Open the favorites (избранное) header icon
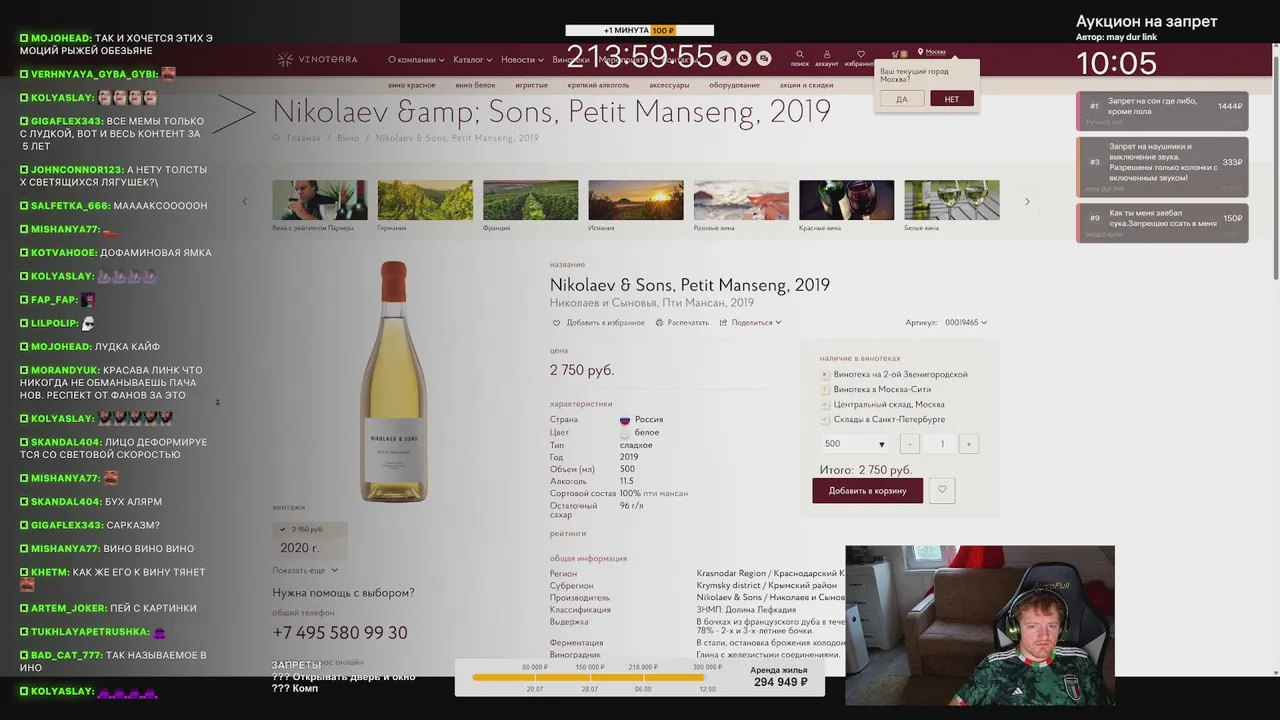The image size is (1280, 720). pyautogui.click(x=860, y=55)
